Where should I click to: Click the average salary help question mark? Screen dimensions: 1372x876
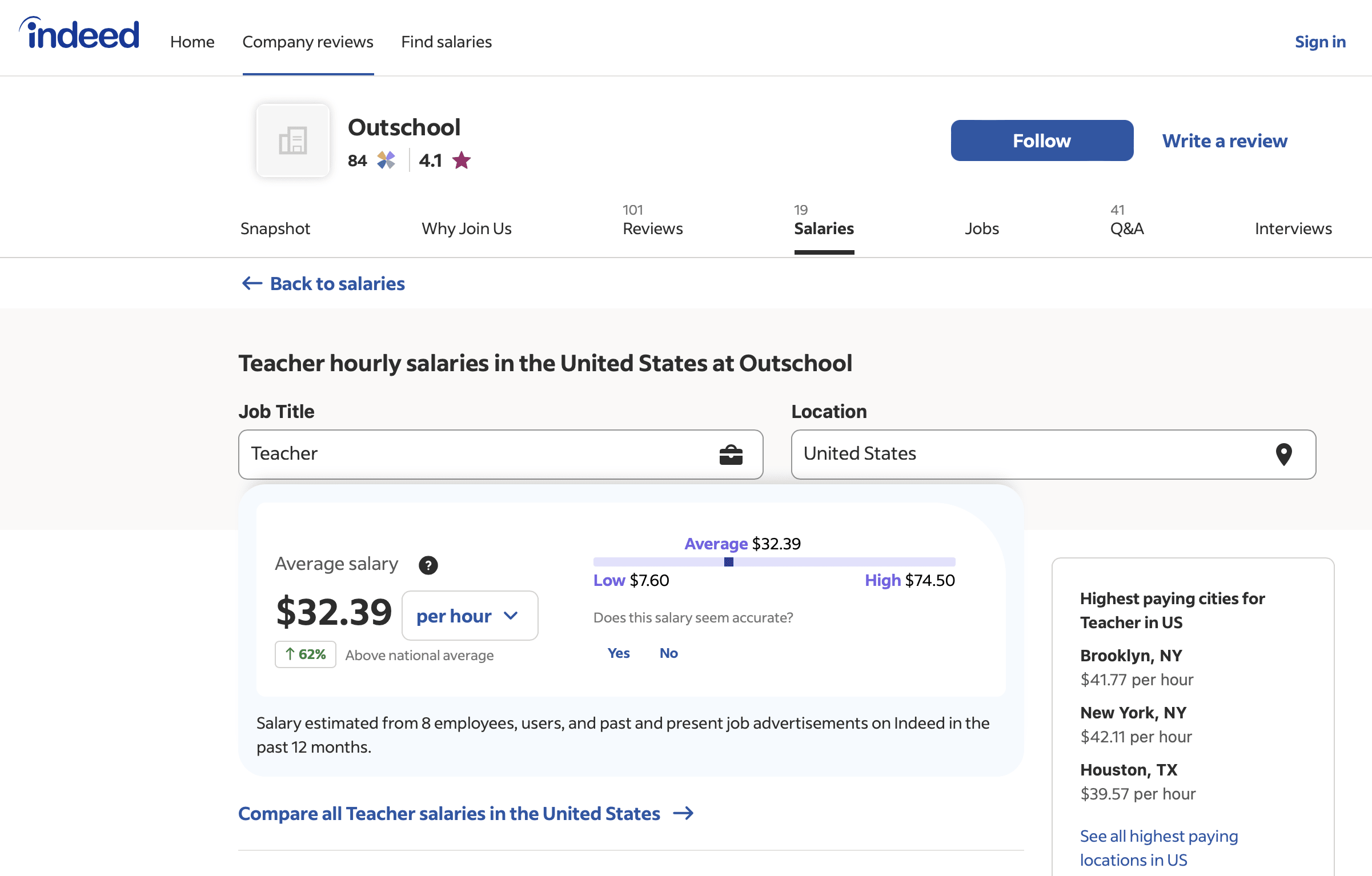(x=428, y=565)
